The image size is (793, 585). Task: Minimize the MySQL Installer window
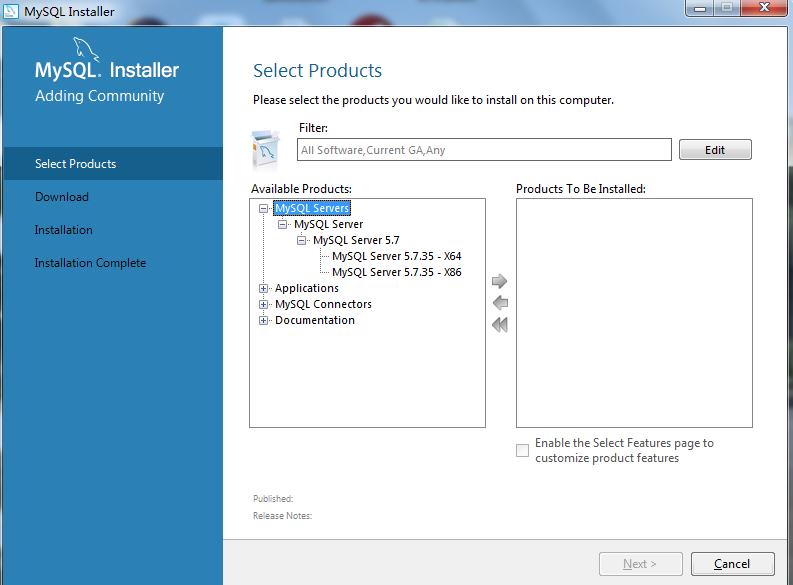point(700,9)
